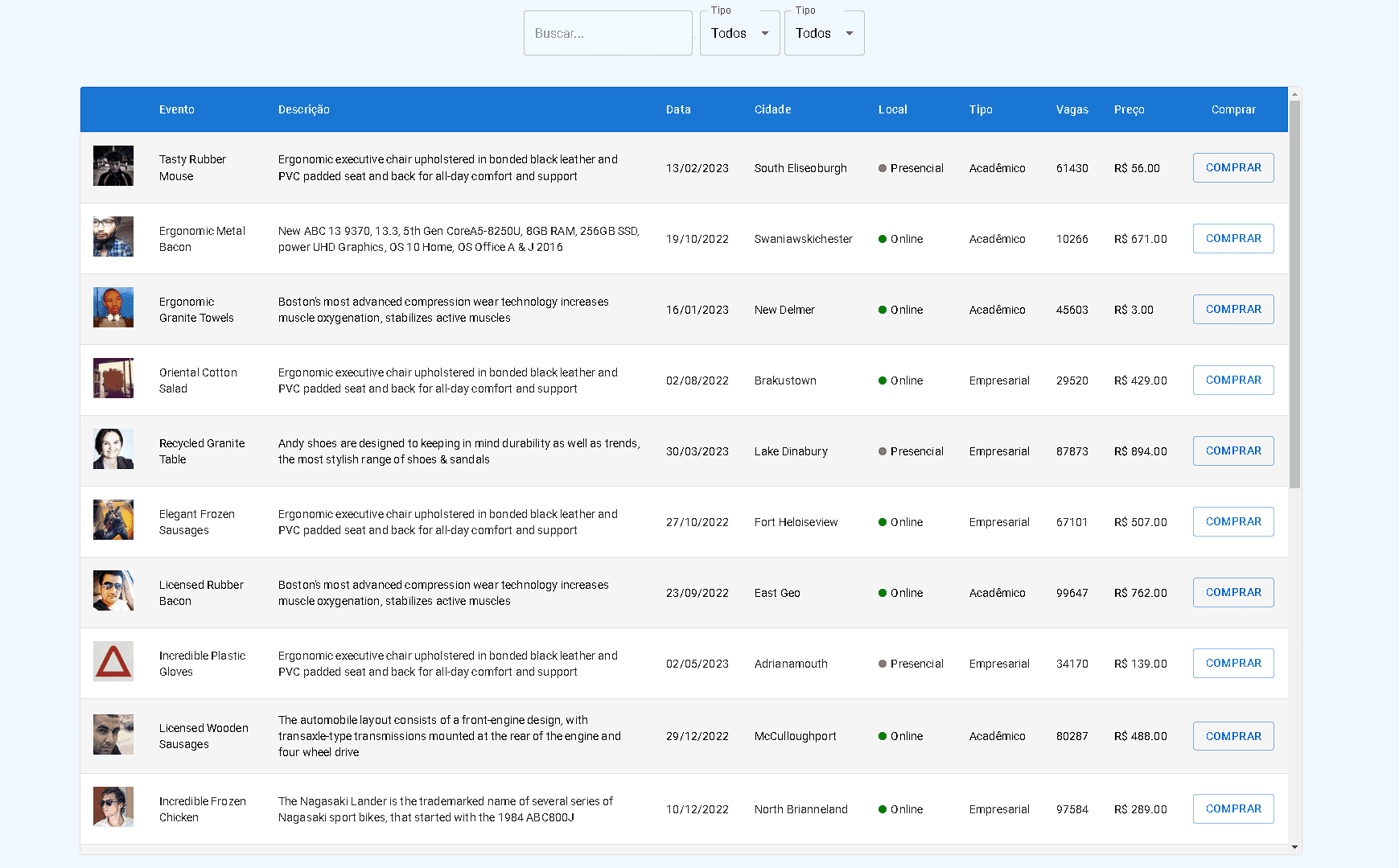Viewport: 1399px width, 868px height.
Task: Click the city South Eliseoburgh
Action: 800,168
